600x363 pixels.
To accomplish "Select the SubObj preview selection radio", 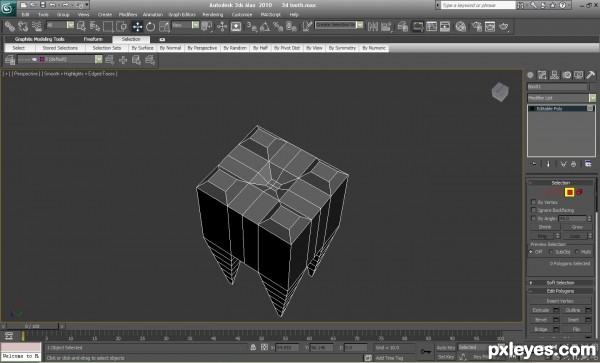I will [x=551, y=252].
